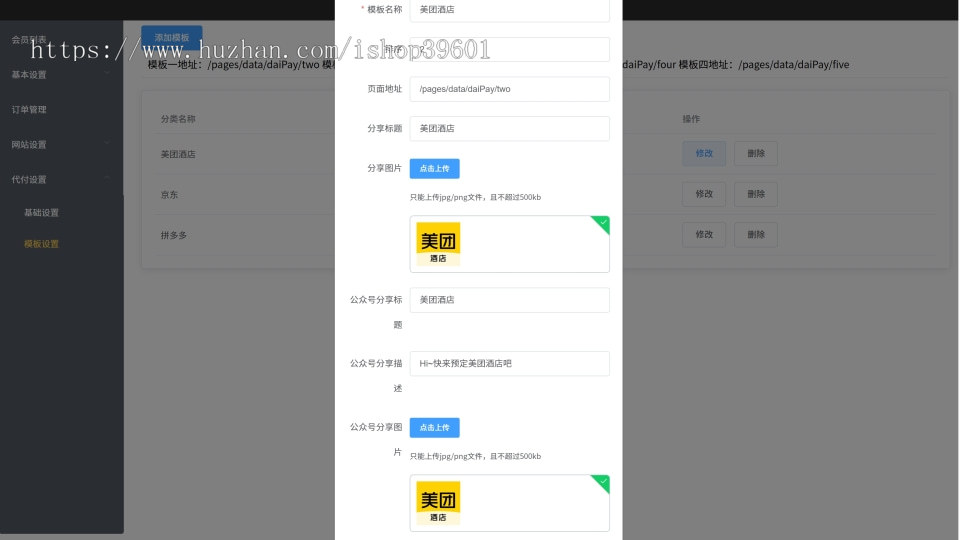Toggle the chevron beside 网站设置
960x540 pixels.
tap(107, 143)
